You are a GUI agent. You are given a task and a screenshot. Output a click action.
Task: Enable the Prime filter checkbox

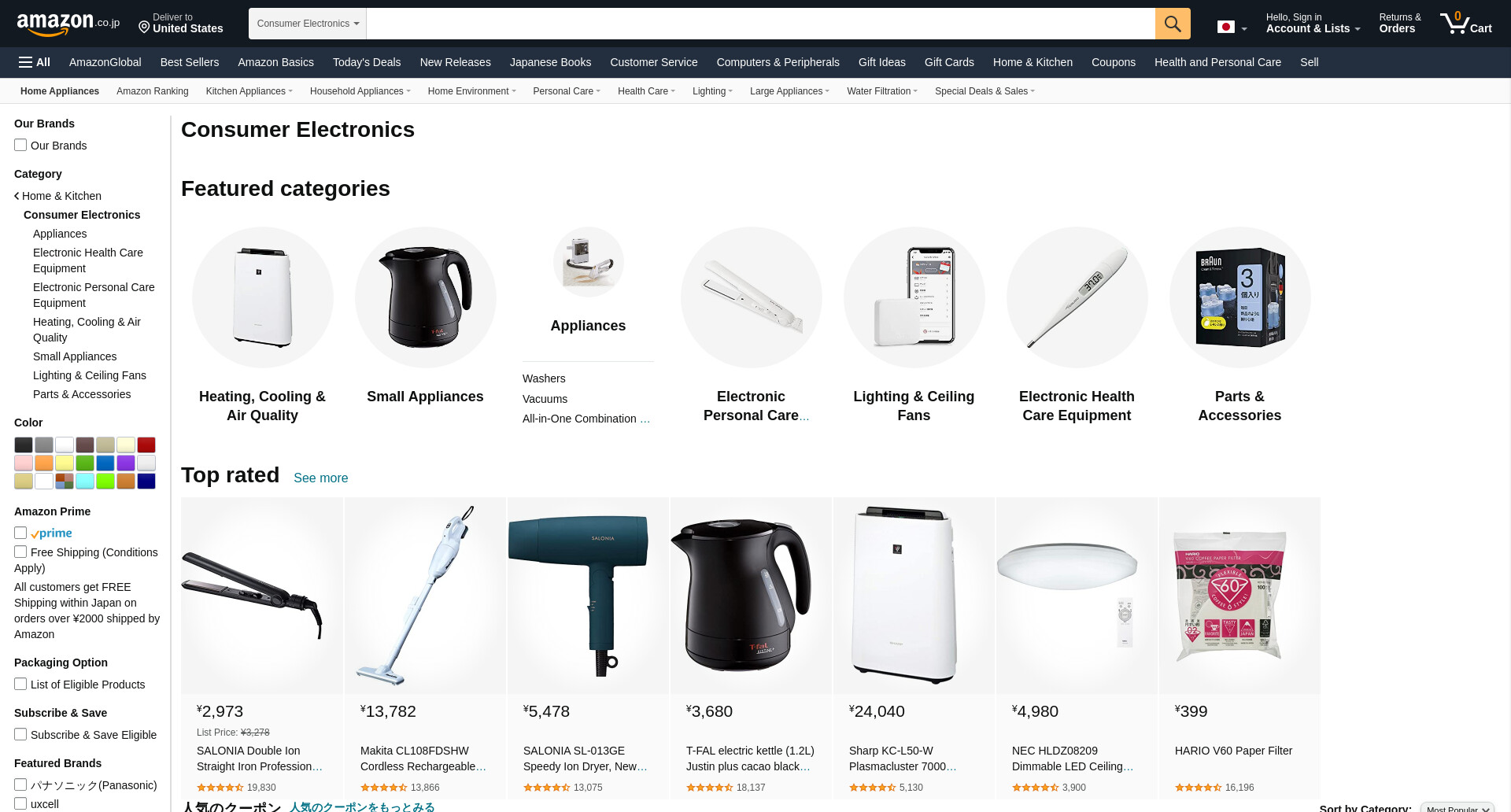(20, 533)
